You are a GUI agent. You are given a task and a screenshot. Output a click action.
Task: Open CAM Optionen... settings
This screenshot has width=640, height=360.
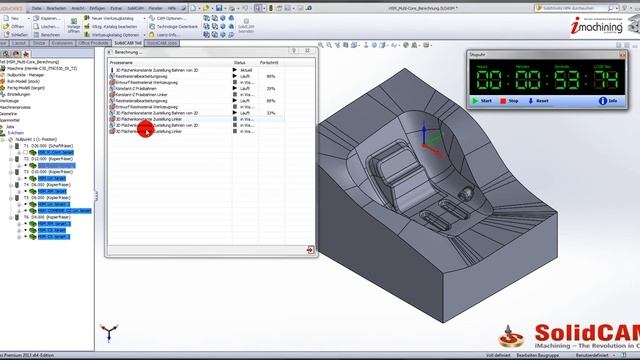(x=167, y=18)
